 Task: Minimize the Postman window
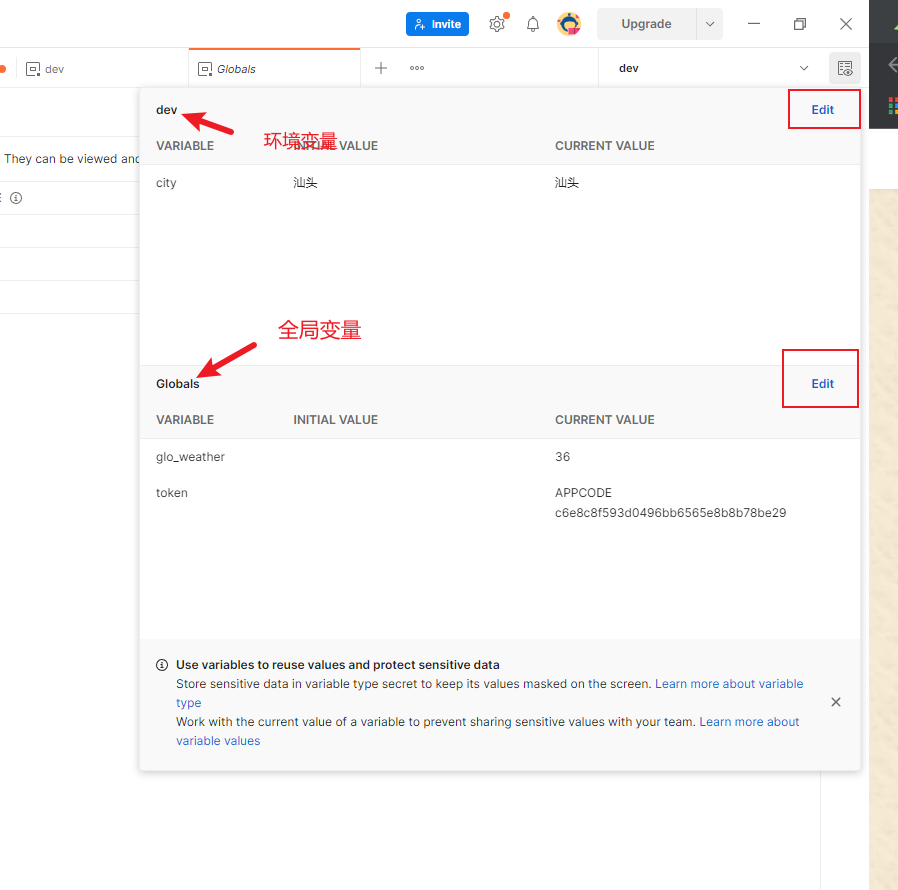click(754, 24)
